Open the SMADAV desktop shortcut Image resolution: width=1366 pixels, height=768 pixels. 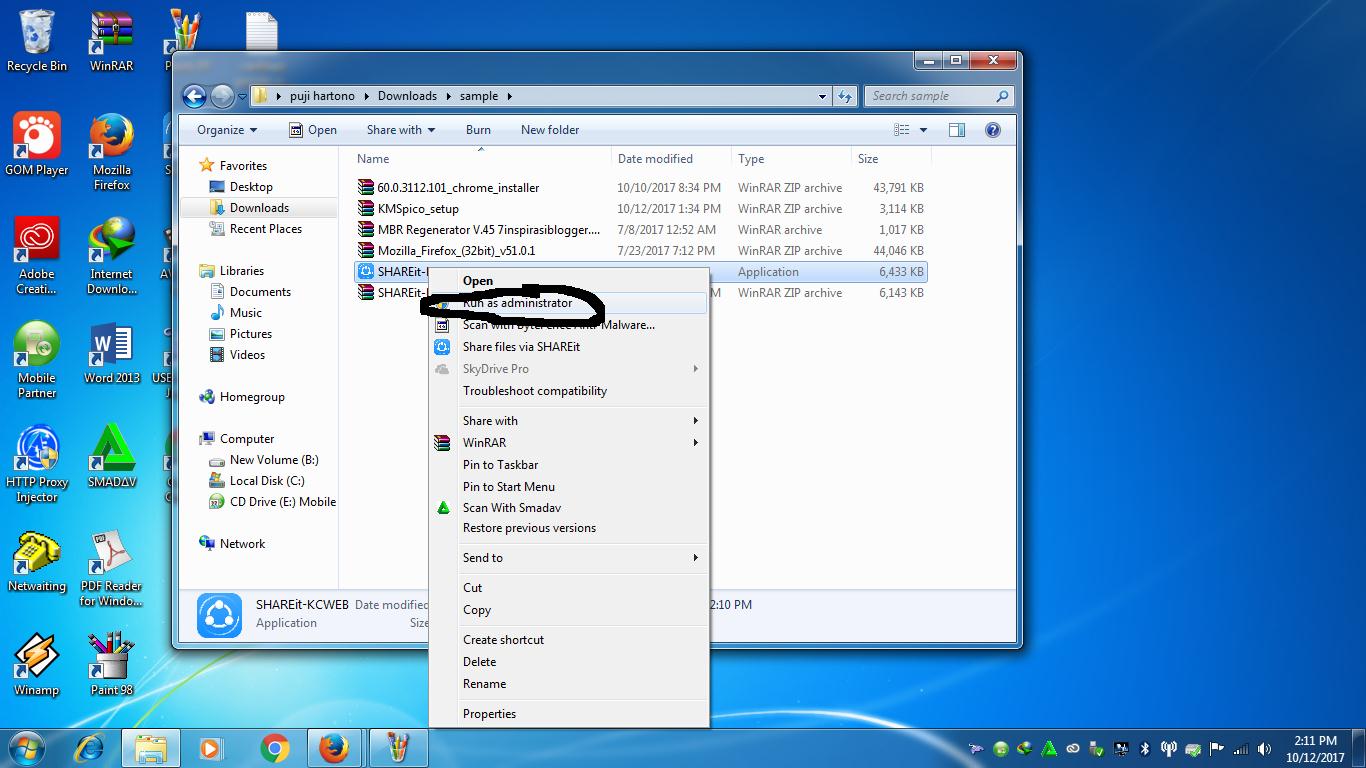pos(112,456)
